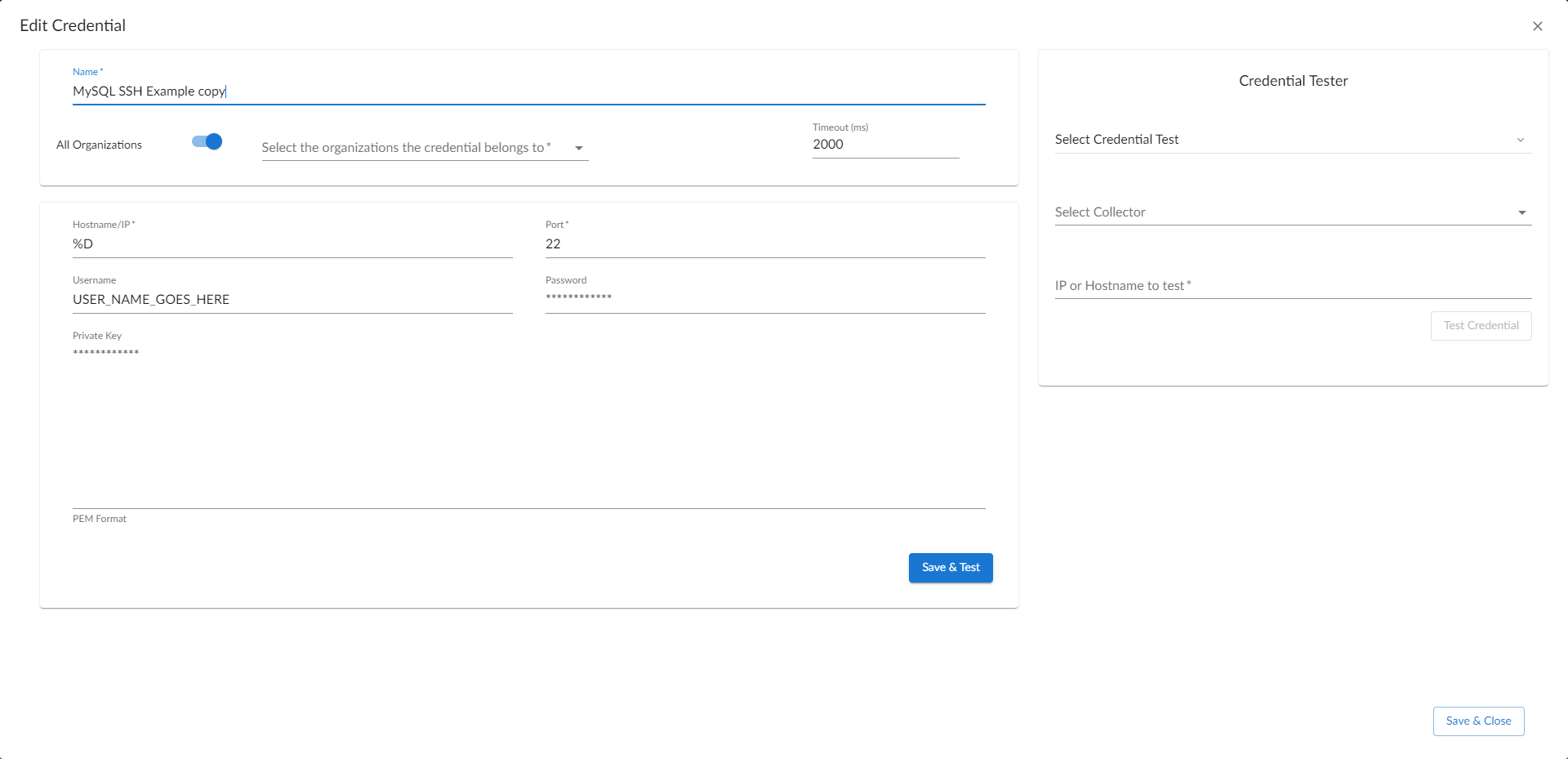
Task: Focus the Username input field
Action: click(x=292, y=300)
